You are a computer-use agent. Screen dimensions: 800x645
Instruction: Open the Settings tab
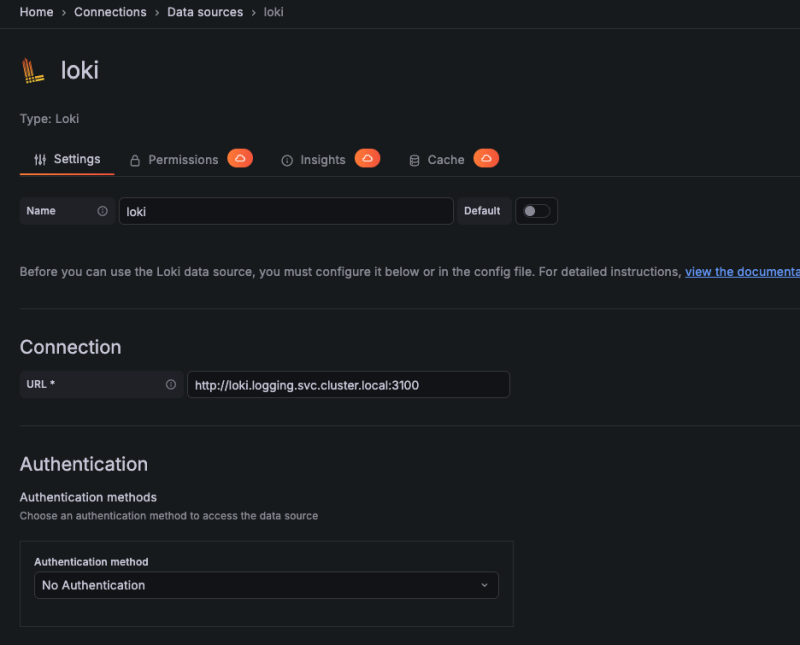(x=67, y=159)
